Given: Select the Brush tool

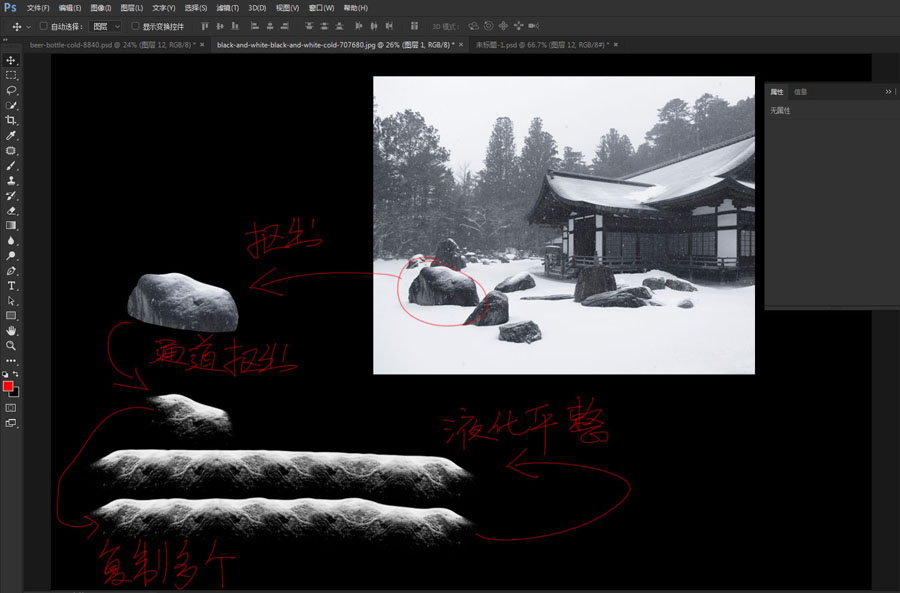Looking at the screenshot, I should [12, 165].
